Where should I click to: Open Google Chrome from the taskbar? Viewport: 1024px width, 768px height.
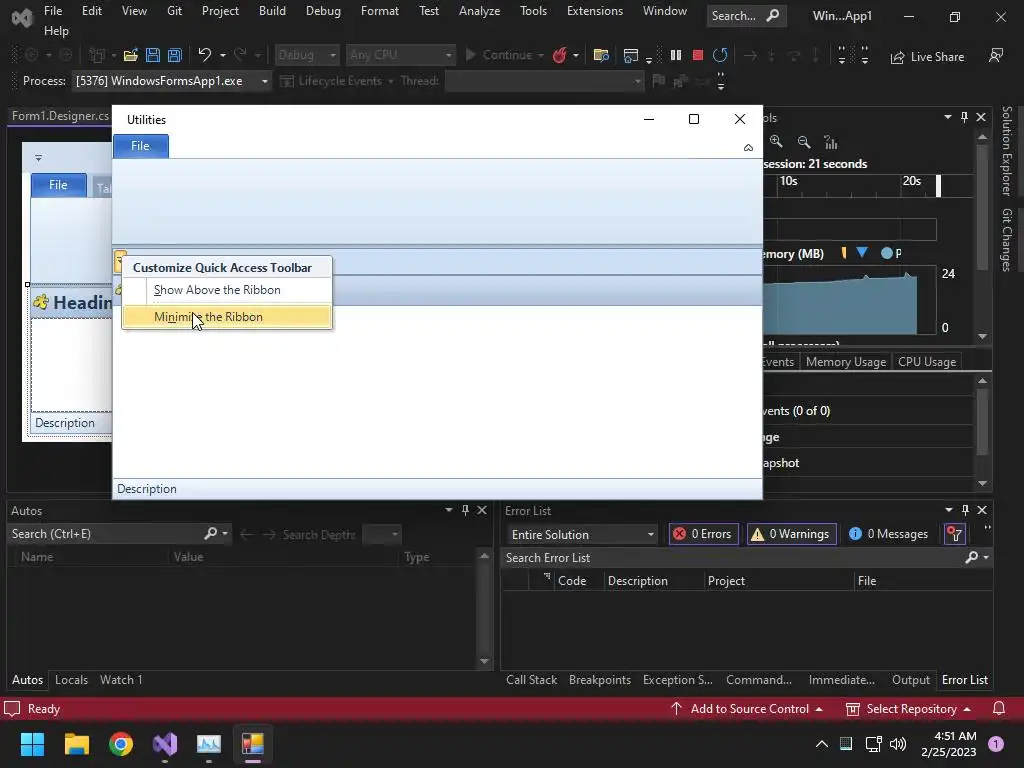click(121, 744)
